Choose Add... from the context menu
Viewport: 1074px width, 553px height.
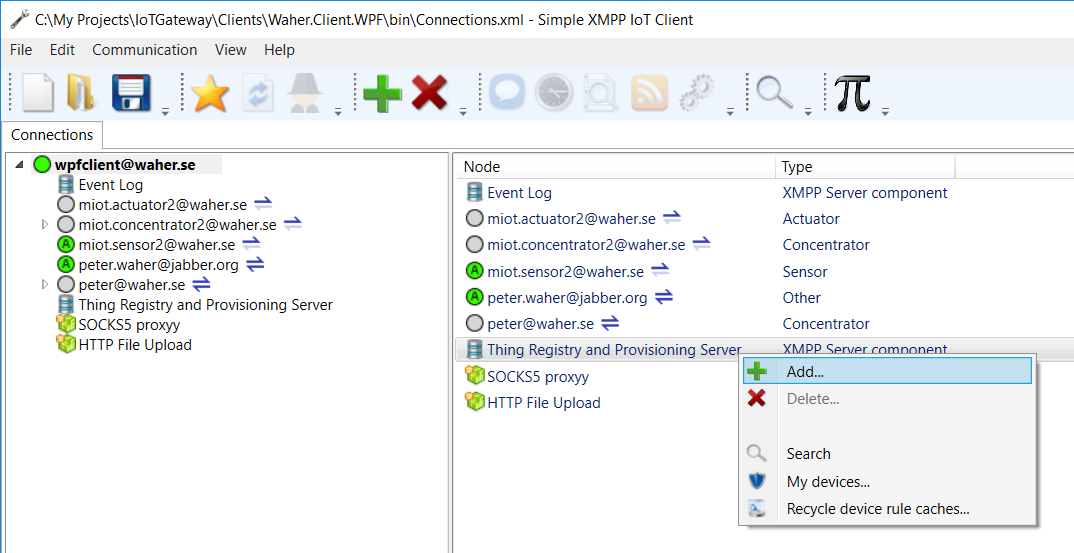(805, 371)
